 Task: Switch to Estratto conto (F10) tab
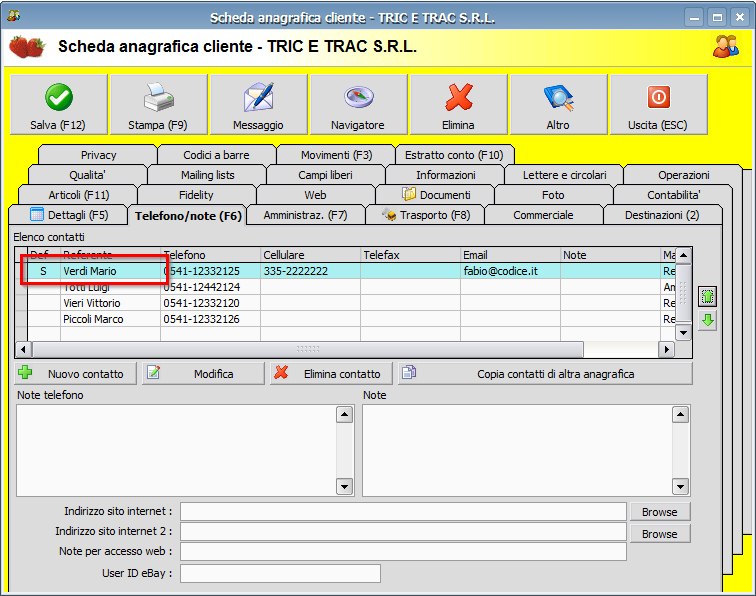(x=454, y=155)
